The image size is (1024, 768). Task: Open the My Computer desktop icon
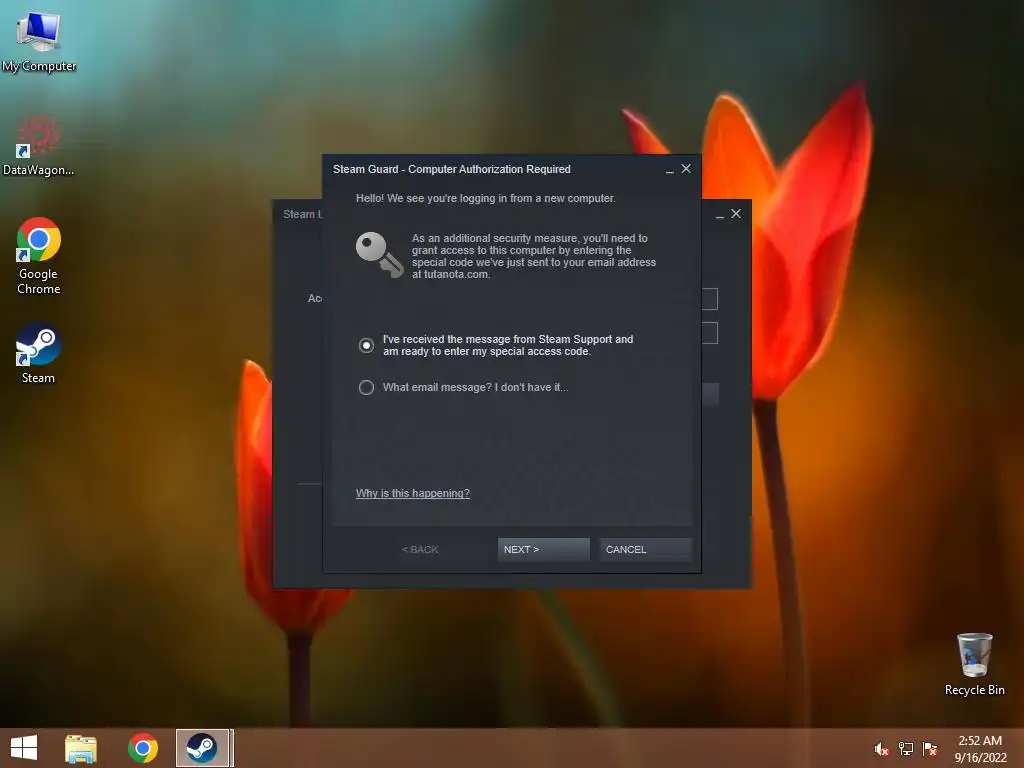(39, 41)
